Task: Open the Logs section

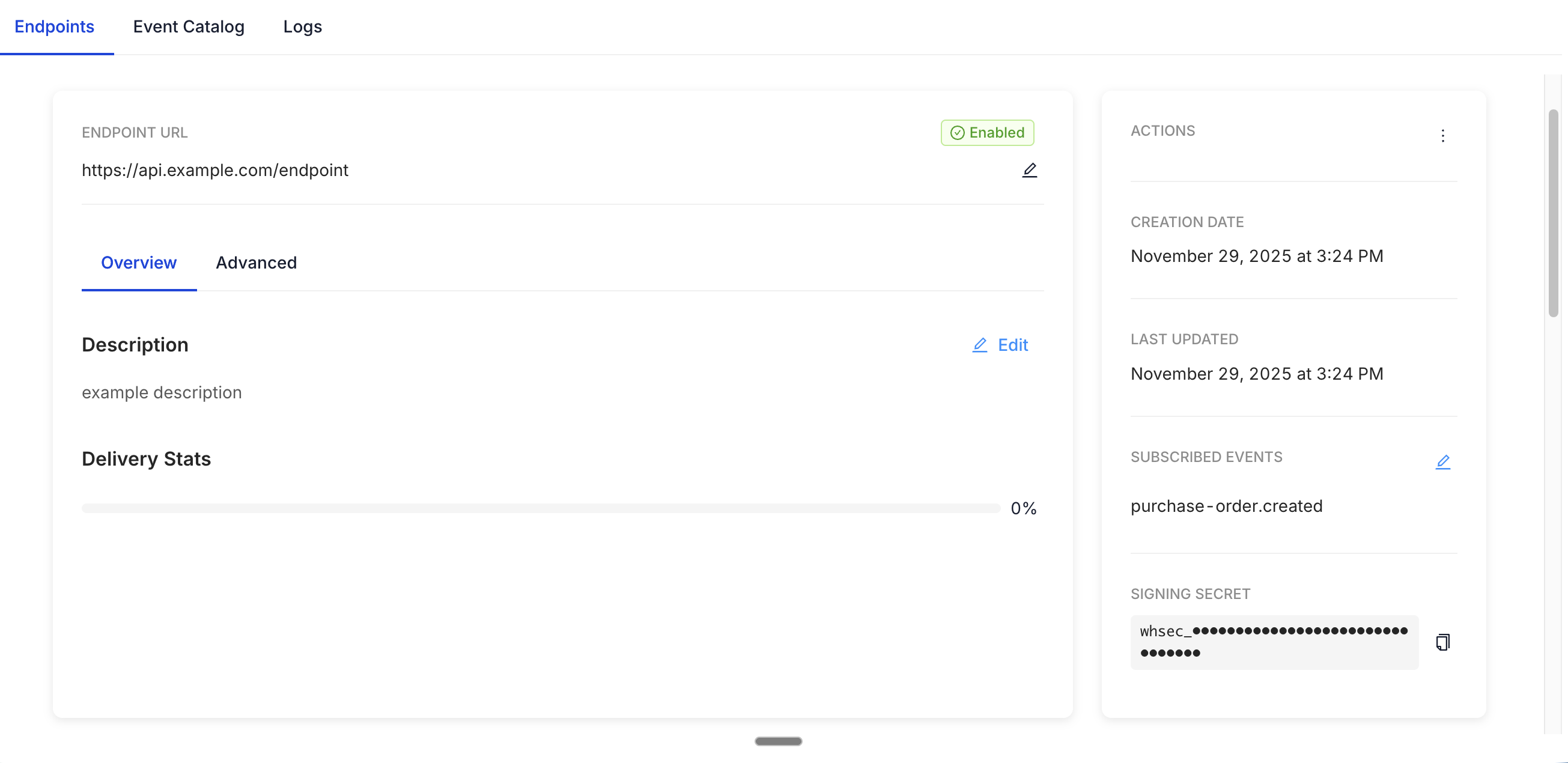Action: click(302, 27)
